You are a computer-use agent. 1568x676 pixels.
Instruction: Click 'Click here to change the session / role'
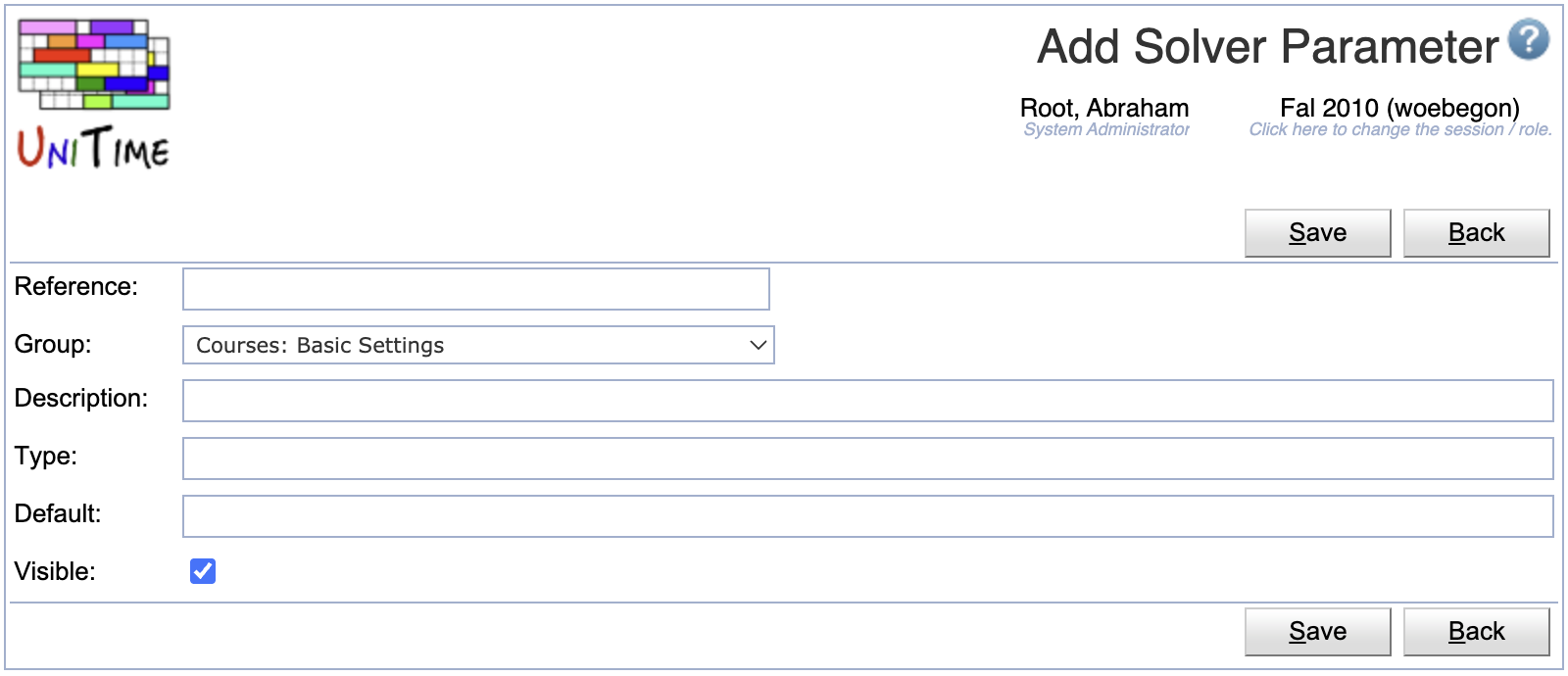1400,129
